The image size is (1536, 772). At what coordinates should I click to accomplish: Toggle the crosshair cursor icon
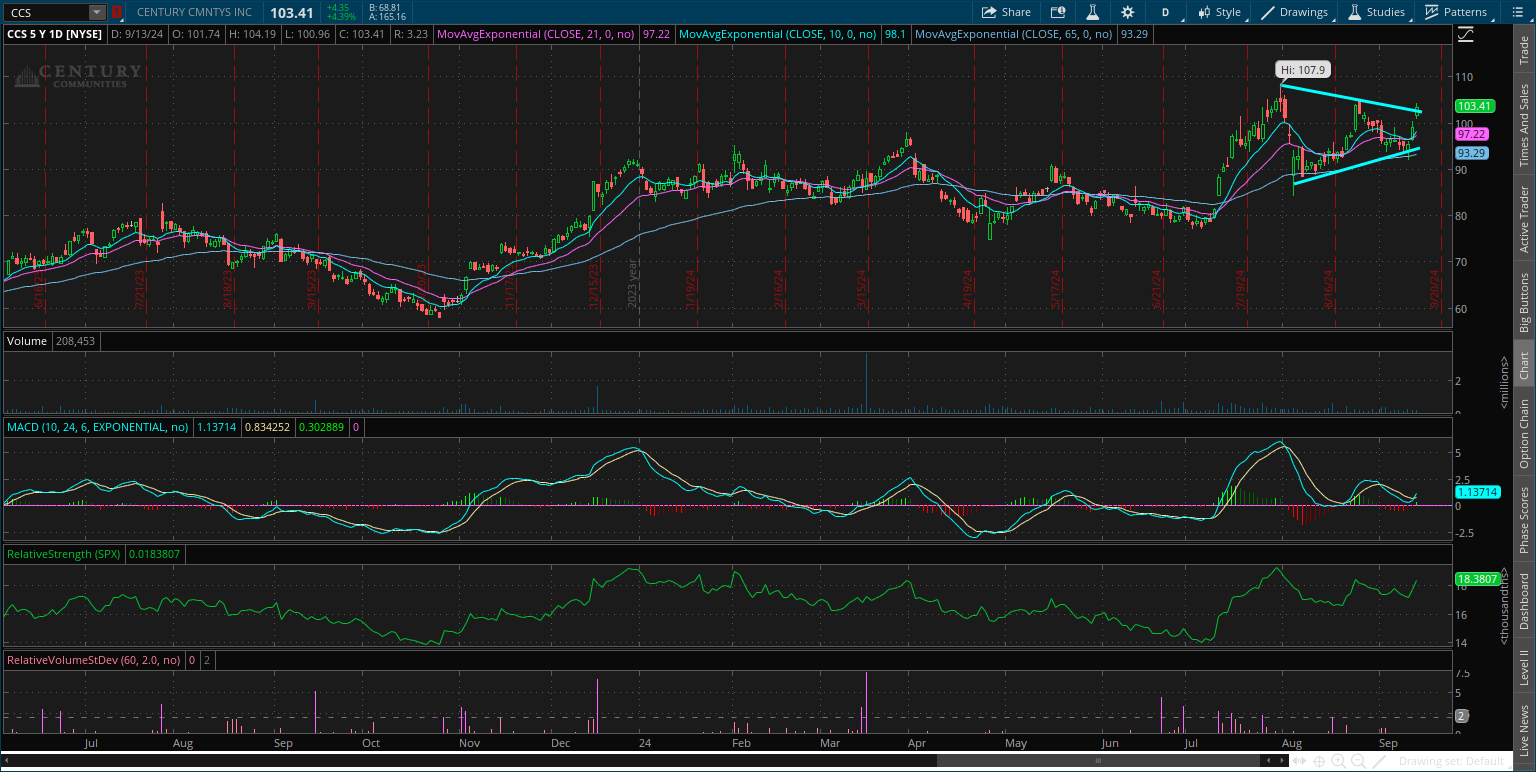pyautogui.click(x=1321, y=761)
